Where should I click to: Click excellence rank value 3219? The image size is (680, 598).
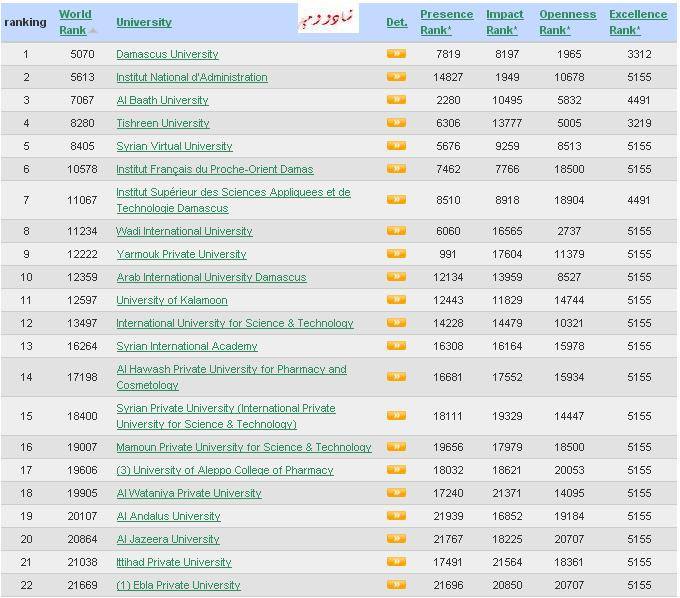(x=639, y=123)
